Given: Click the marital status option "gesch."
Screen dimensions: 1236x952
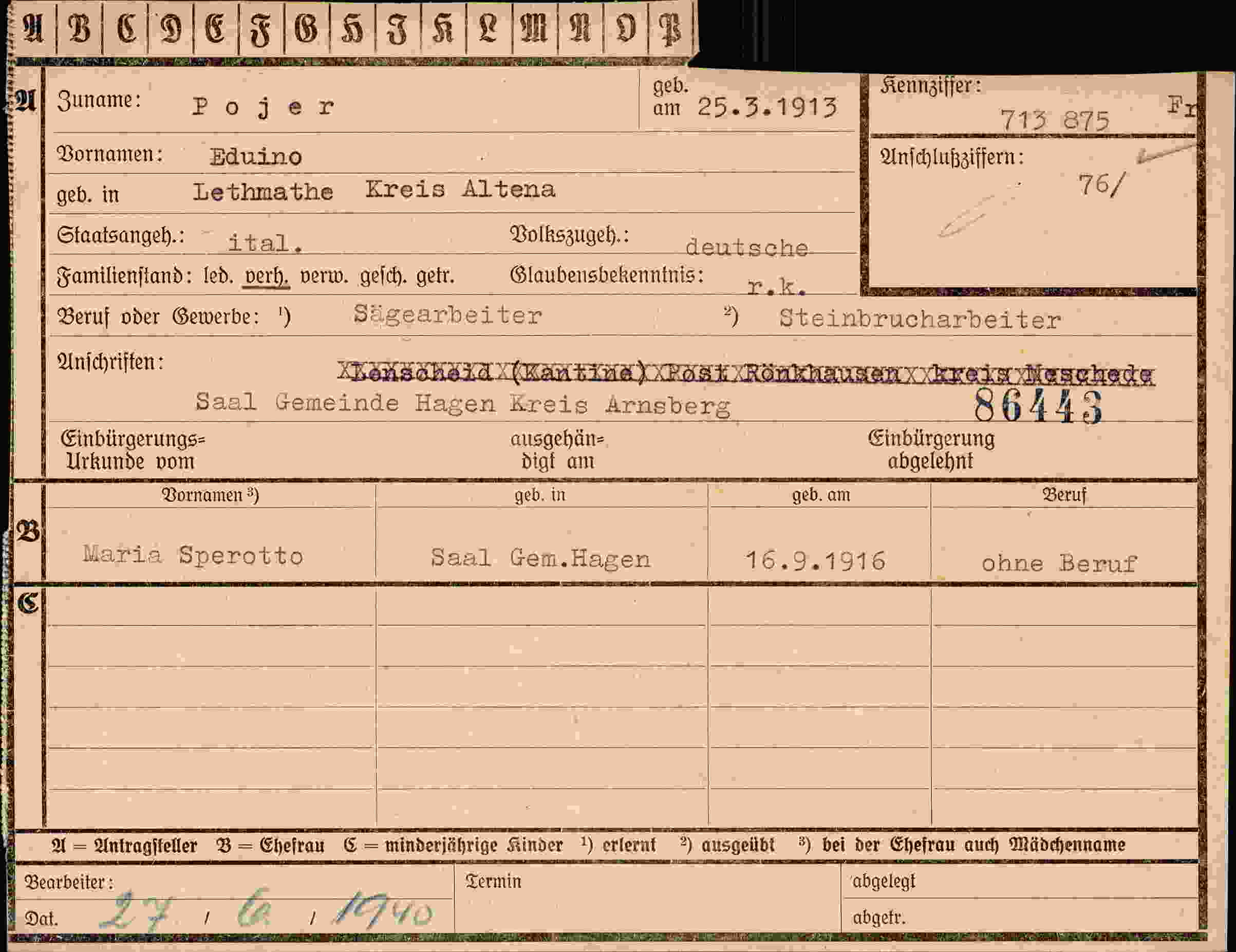Looking at the screenshot, I should pyautogui.click(x=383, y=276).
